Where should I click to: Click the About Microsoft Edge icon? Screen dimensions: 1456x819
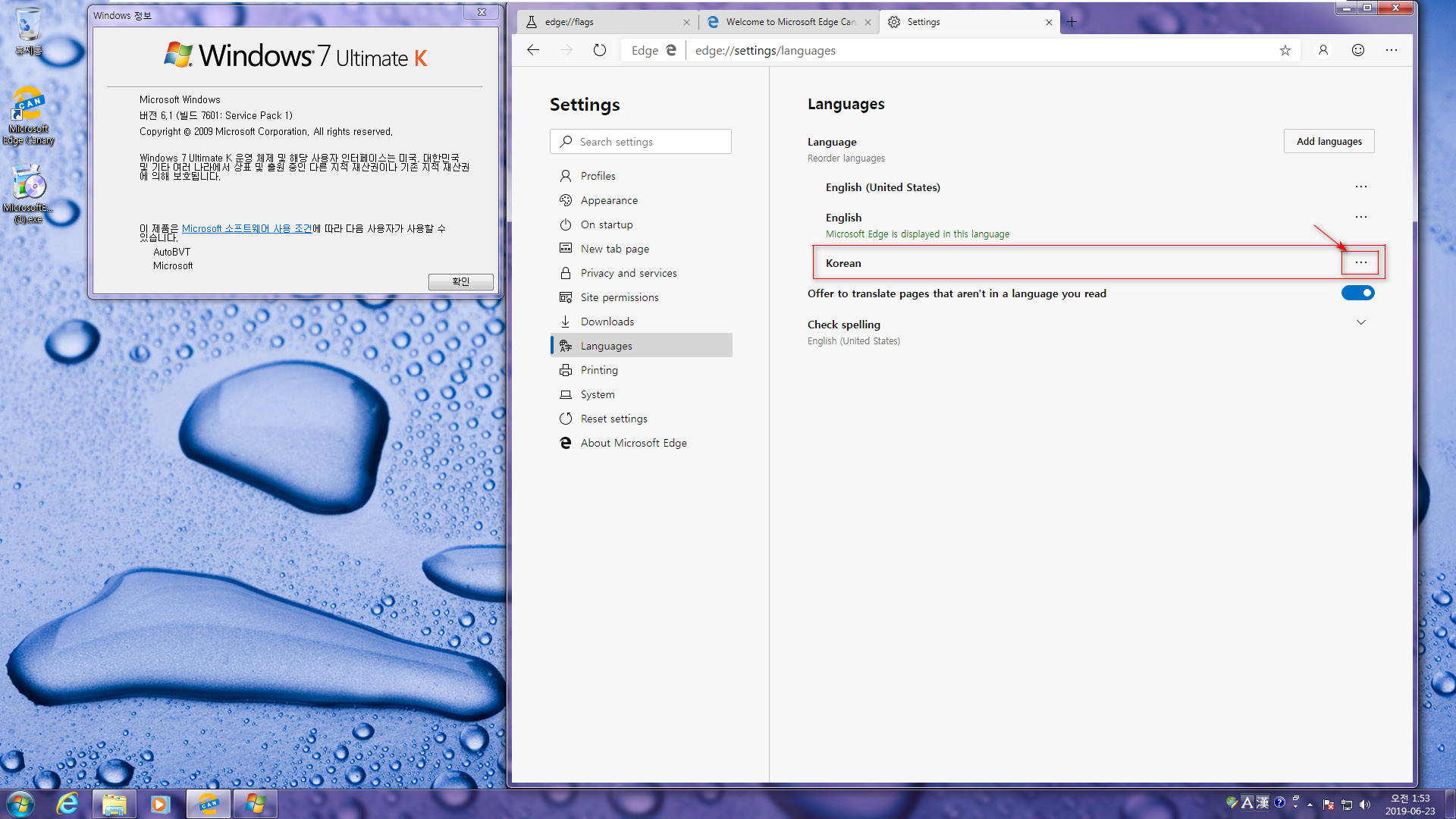point(565,443)
